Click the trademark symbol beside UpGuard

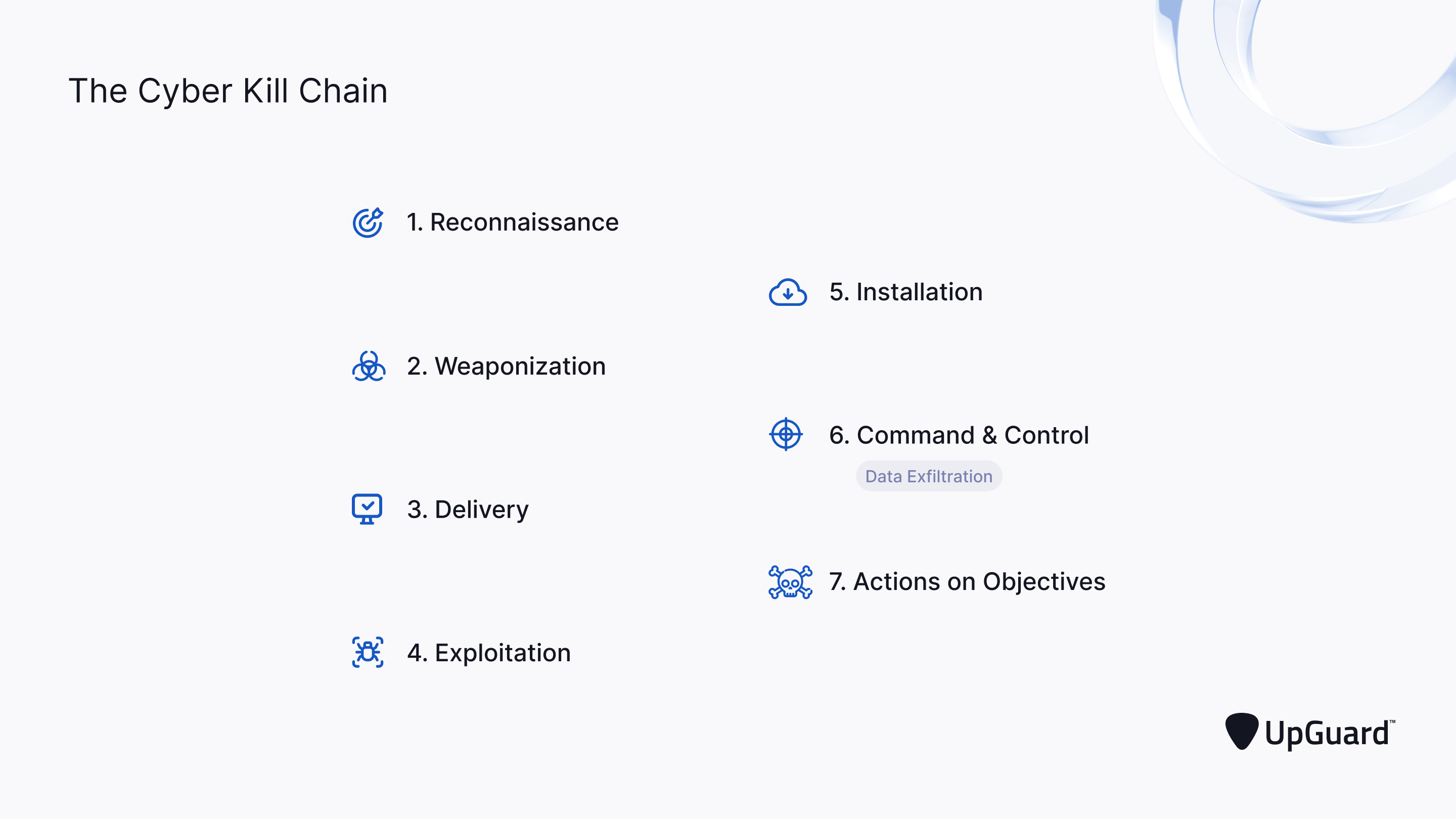[x=1392, y=721]
